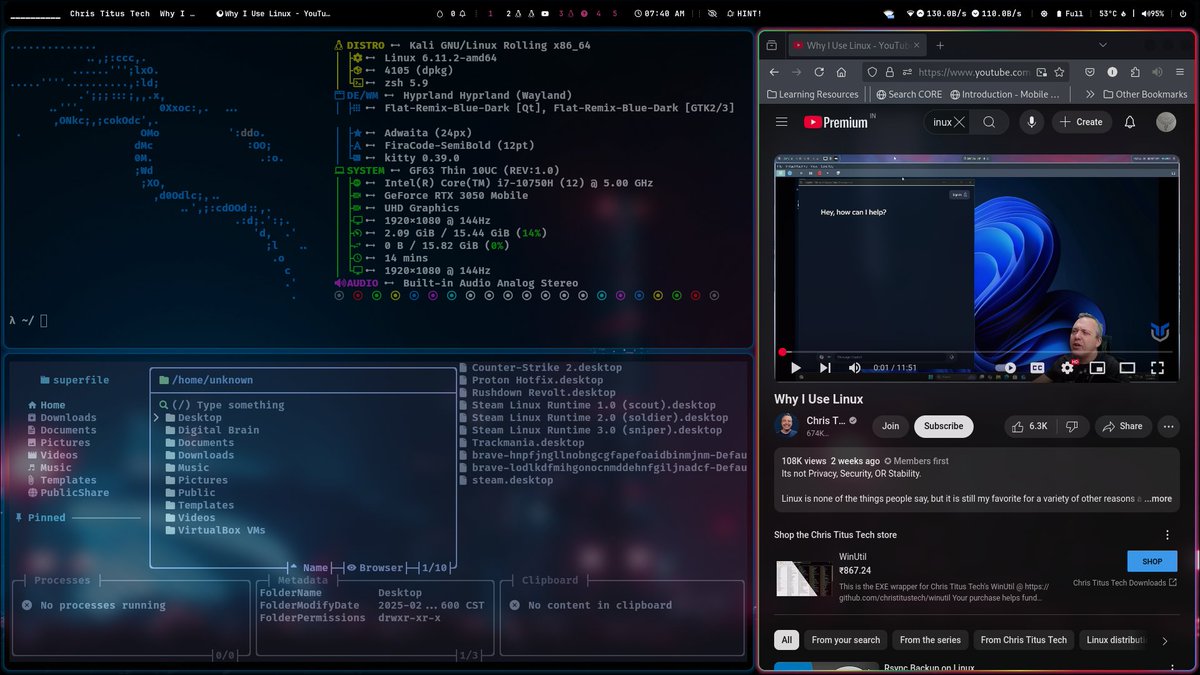
Task: Enter fullscreen on the video
Action: coord(1157,368)
